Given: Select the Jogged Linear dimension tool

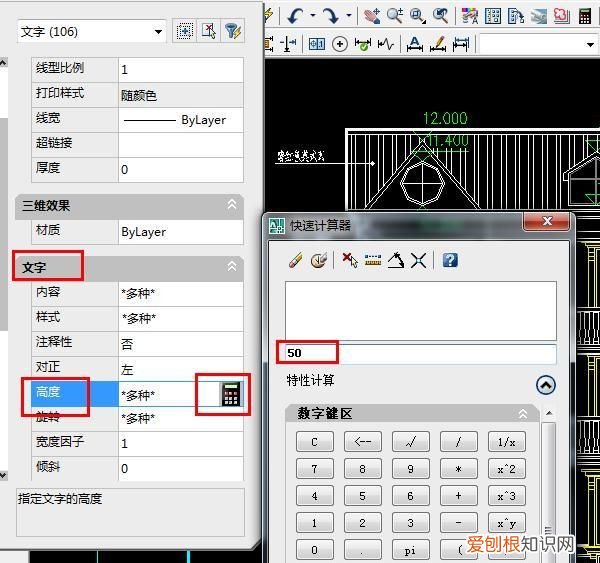Looking at the screenshot, I should (385, 44).
